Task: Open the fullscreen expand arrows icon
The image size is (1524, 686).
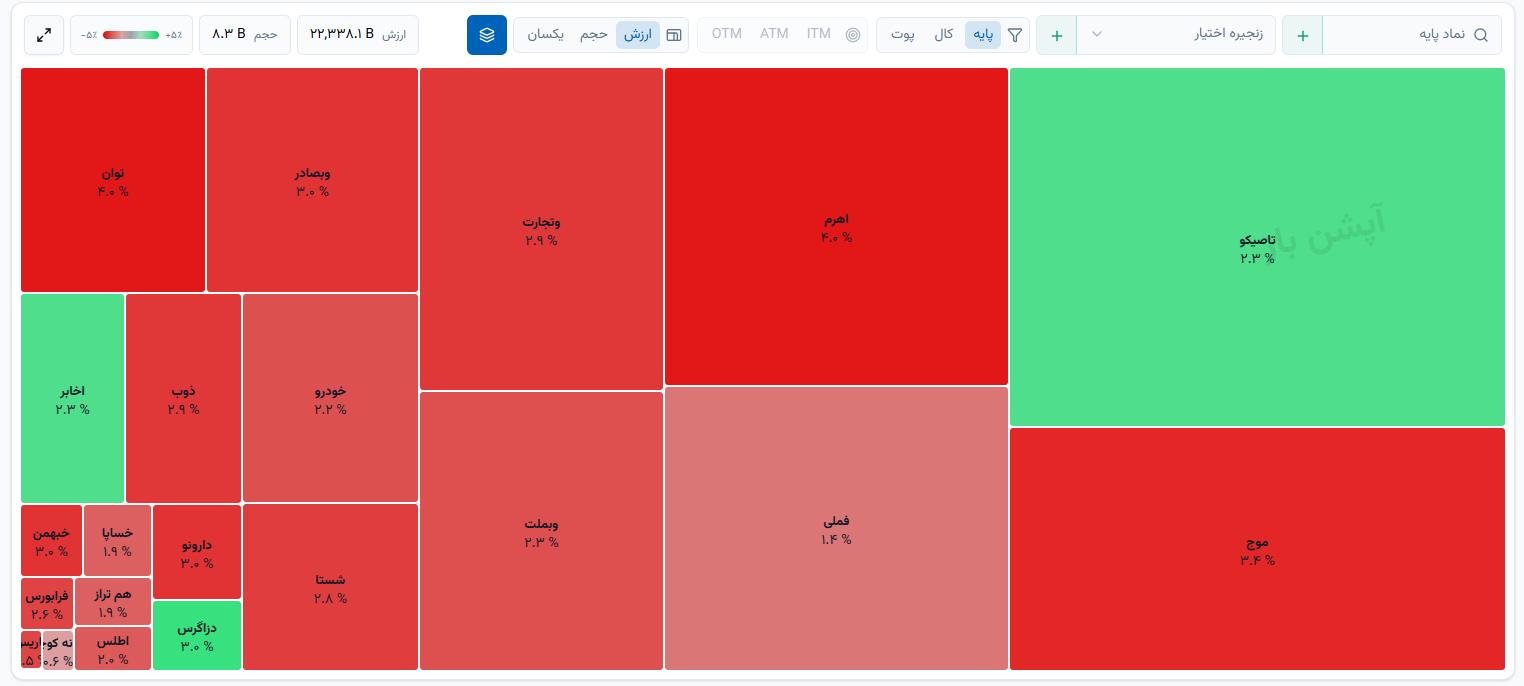Action: pos(44,35)
